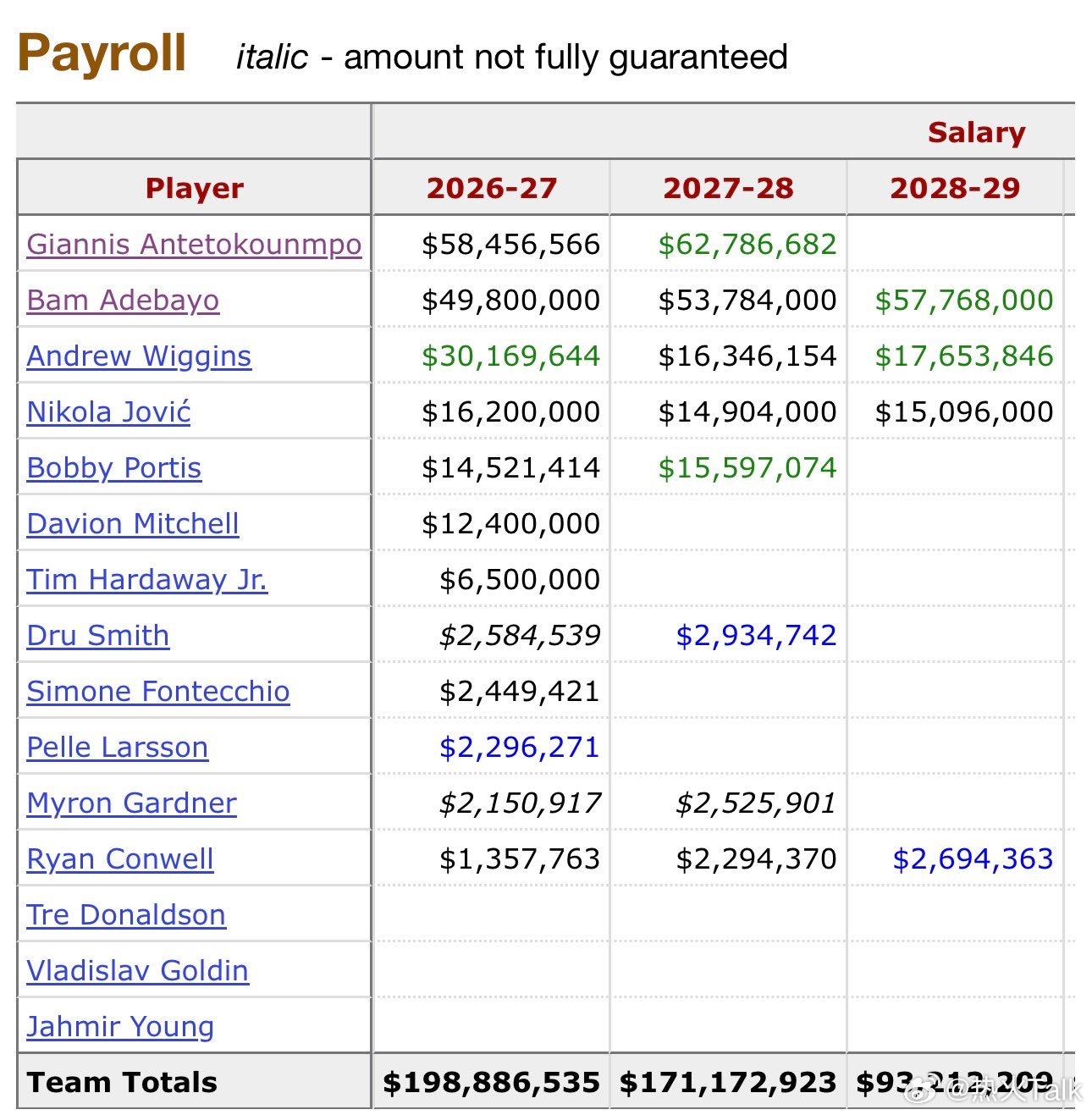Screen dimensions: 1092x1115
Task: Open Bam Adebayo player page
Action: [x=123, y=301]
